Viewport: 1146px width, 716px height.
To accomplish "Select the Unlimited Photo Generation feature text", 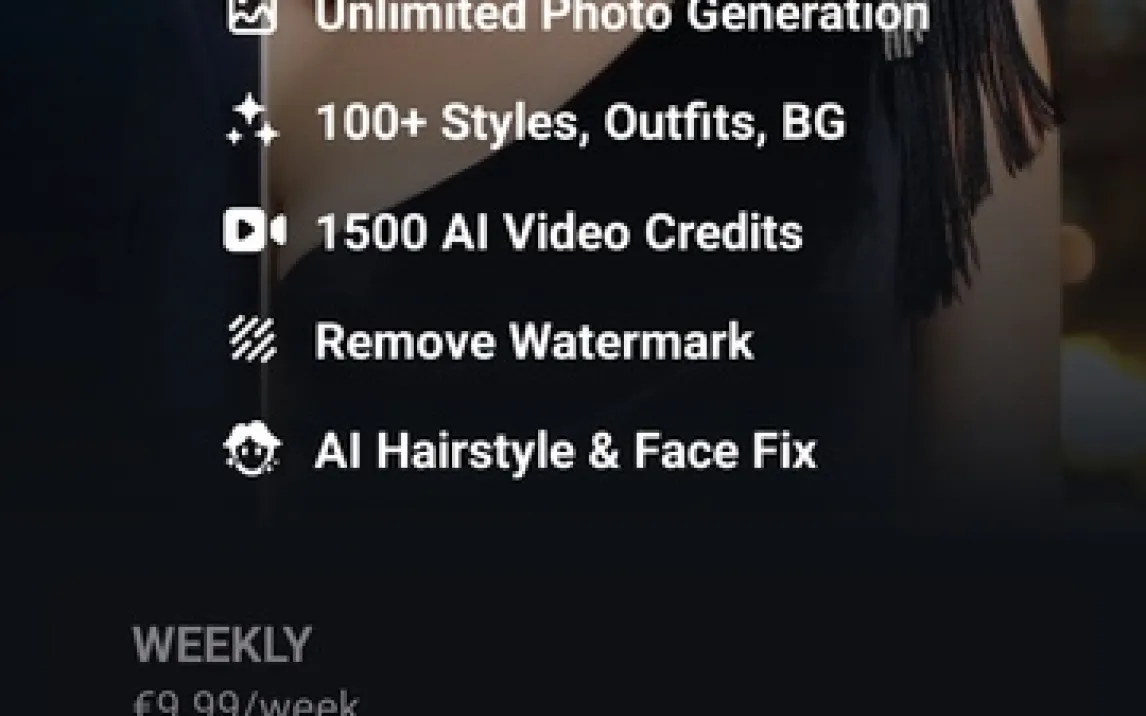I will 622,15.
